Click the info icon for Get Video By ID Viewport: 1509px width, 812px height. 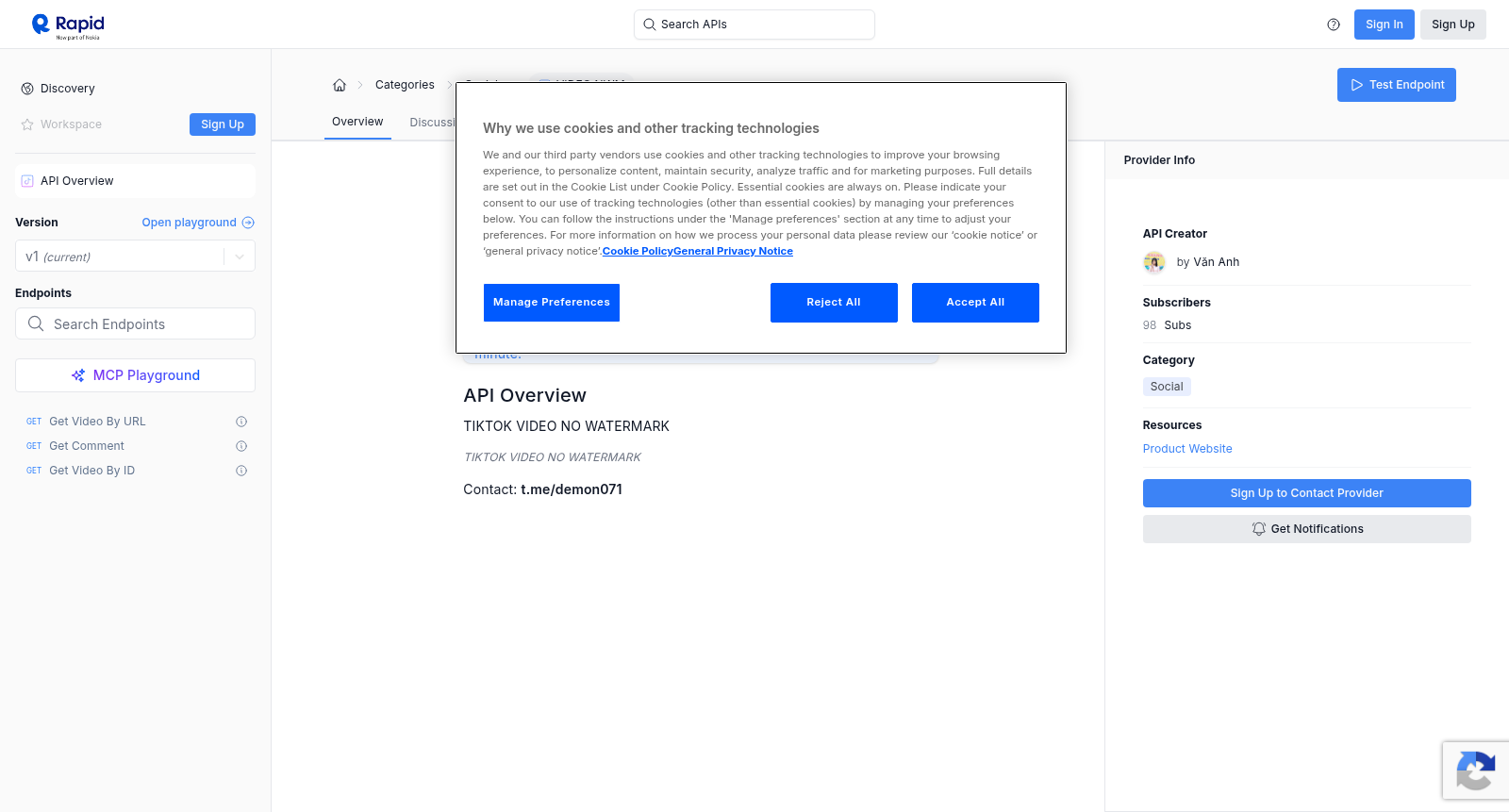(241, 471)
